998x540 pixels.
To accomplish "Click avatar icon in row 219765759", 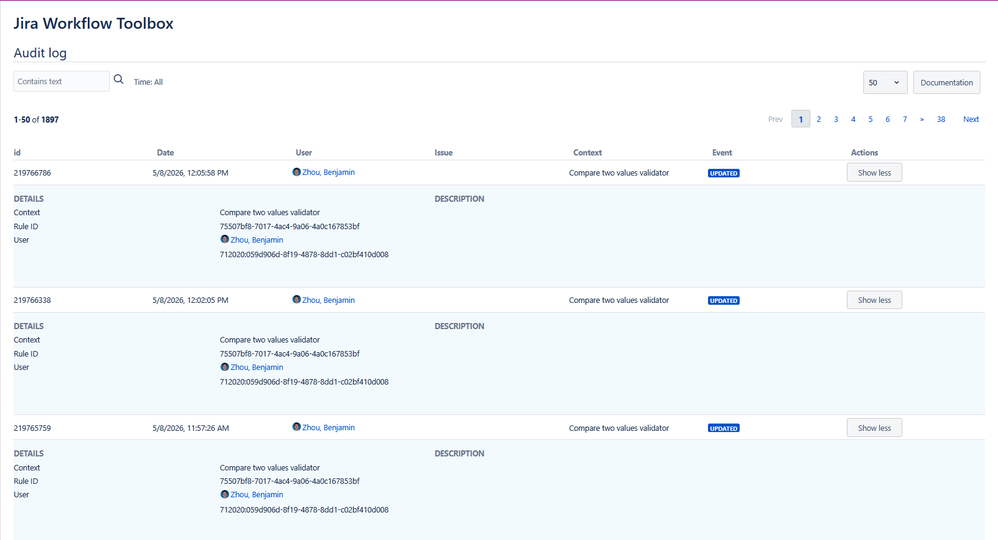I will (297, 427).
